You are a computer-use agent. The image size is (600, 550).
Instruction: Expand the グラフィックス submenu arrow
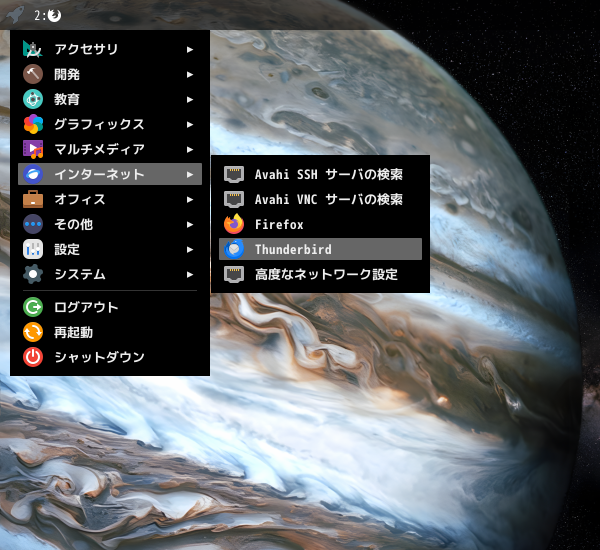[190, 124]
